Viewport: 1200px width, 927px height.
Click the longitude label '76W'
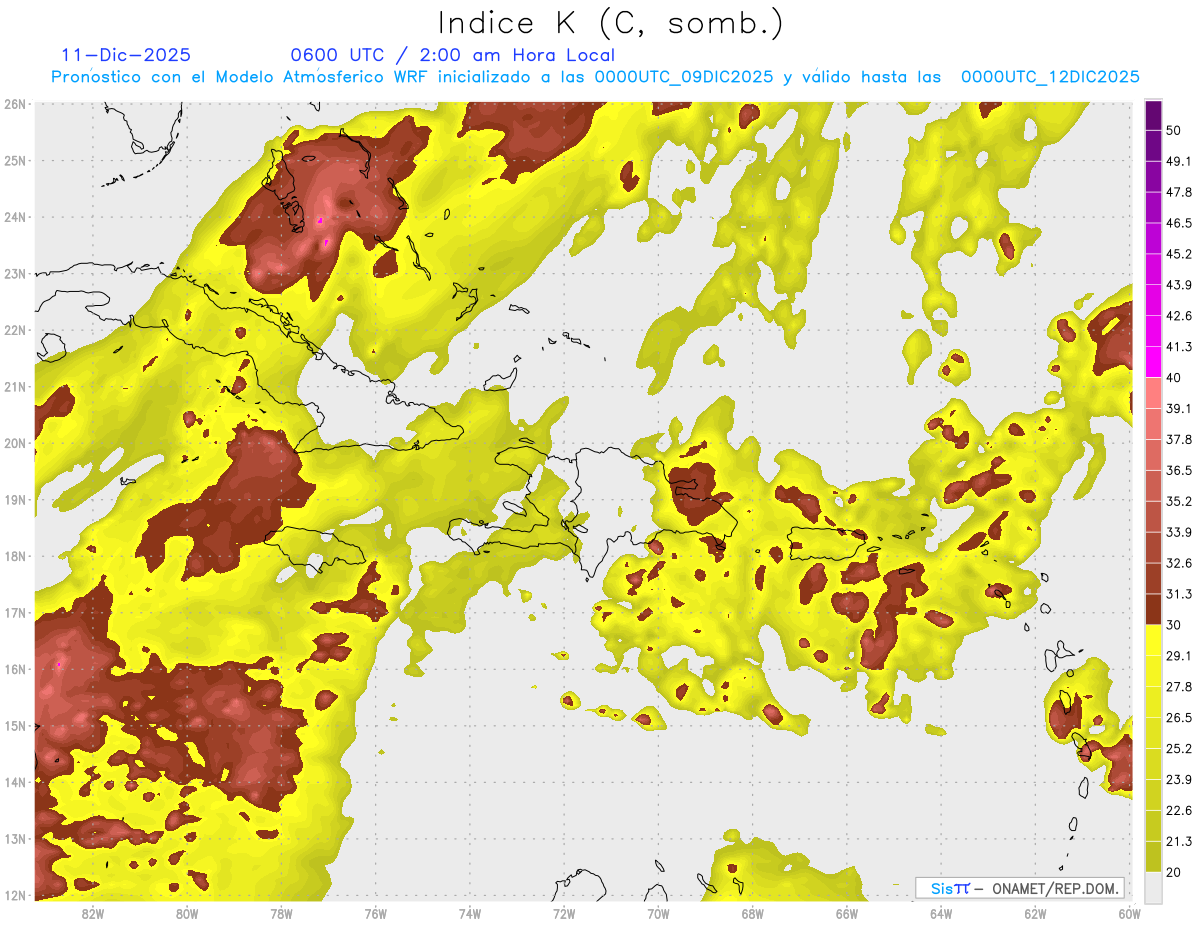pyautogui.click(x=375, y=914)
